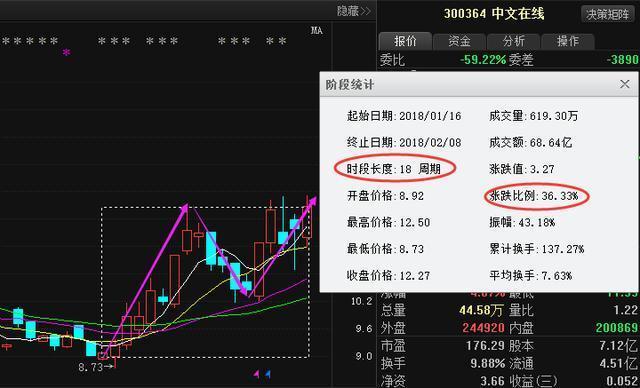Click the 10.2 price axis label
Screen dimensions: 640x388
point(362,302)
